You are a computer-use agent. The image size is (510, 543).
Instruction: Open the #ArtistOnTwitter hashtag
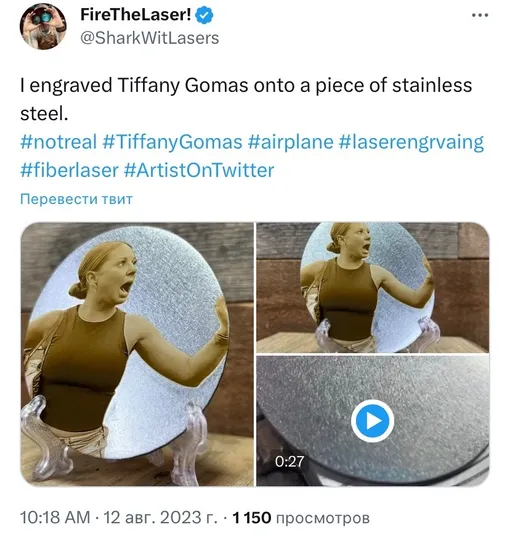199,170
